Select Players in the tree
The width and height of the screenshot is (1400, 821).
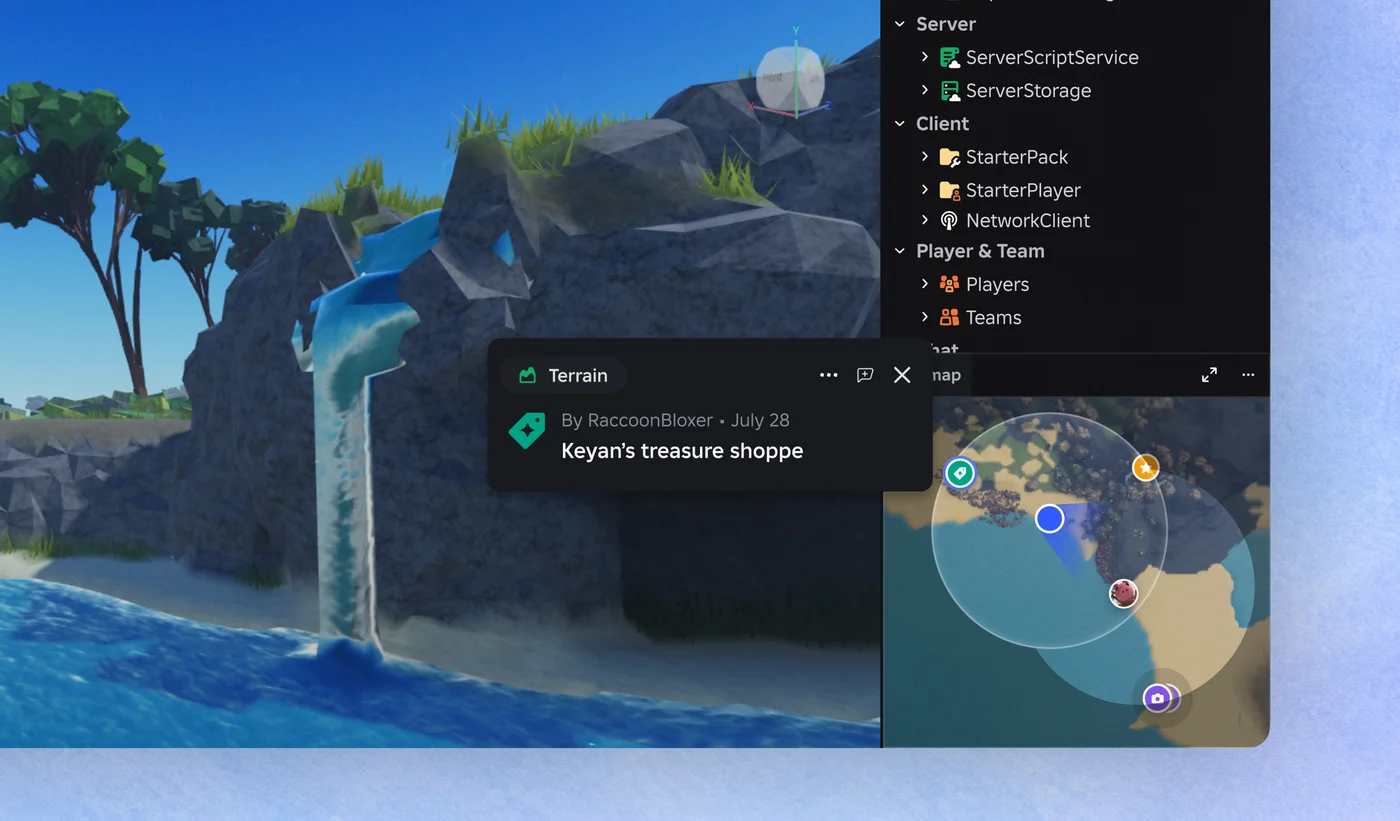997,284
